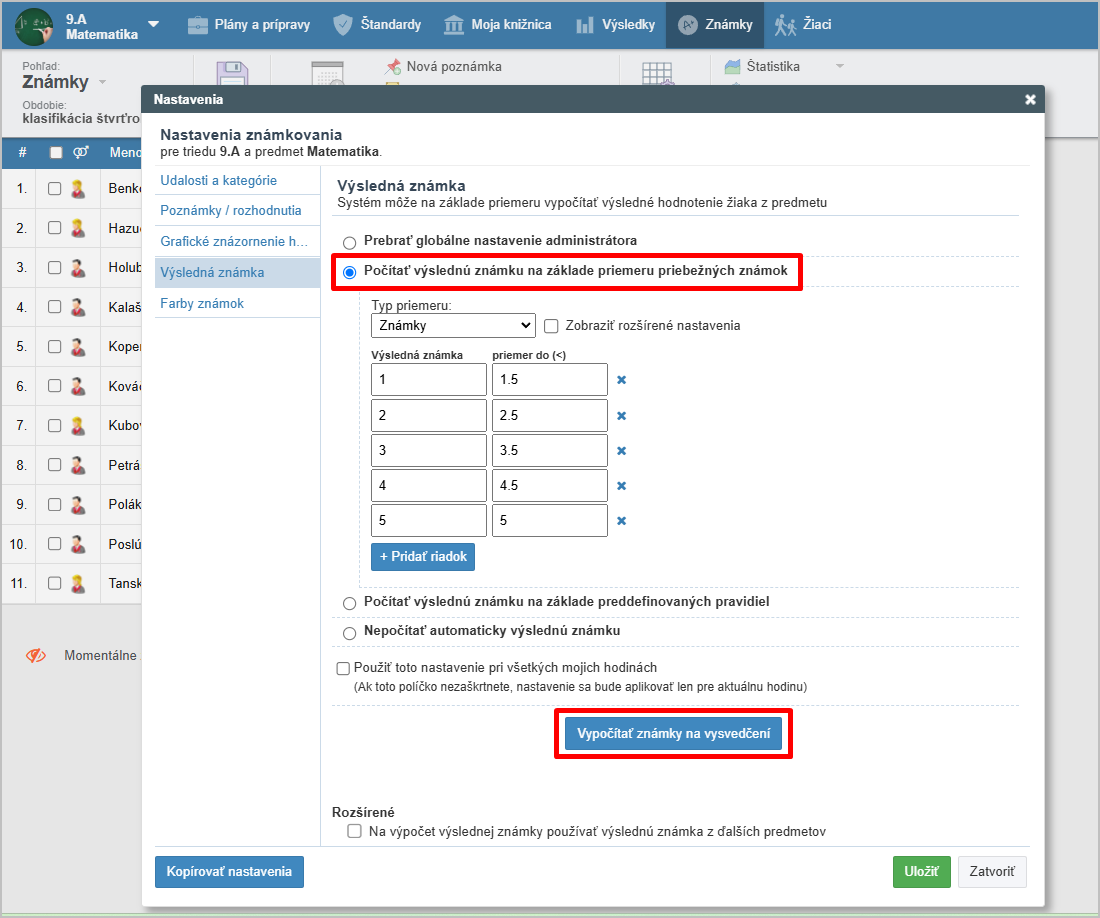Image resolution: width=1100 pixels, height=918 pixels.
Task: Click the hidden eye icon below student list
Action: coord(37,656)
